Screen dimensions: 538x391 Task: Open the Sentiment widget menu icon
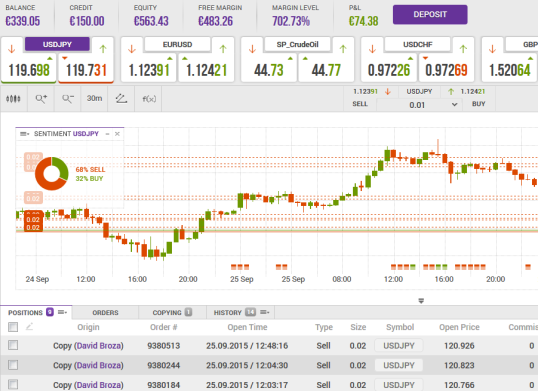(24, 134)
